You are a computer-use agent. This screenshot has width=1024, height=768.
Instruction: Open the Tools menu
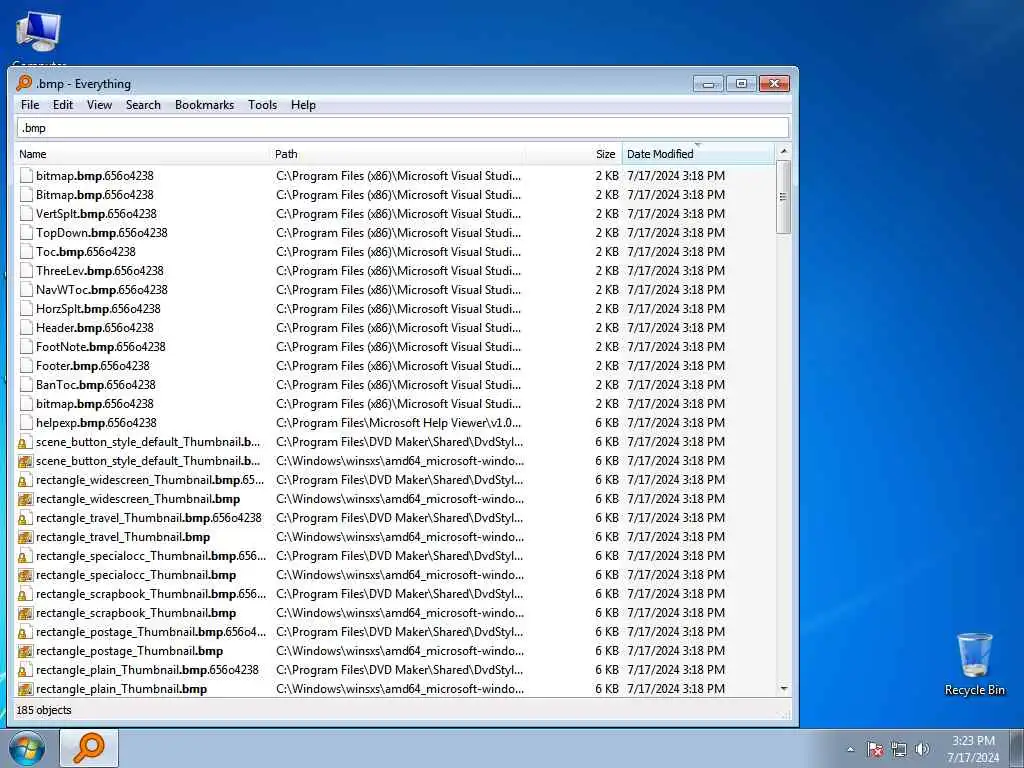263,105
